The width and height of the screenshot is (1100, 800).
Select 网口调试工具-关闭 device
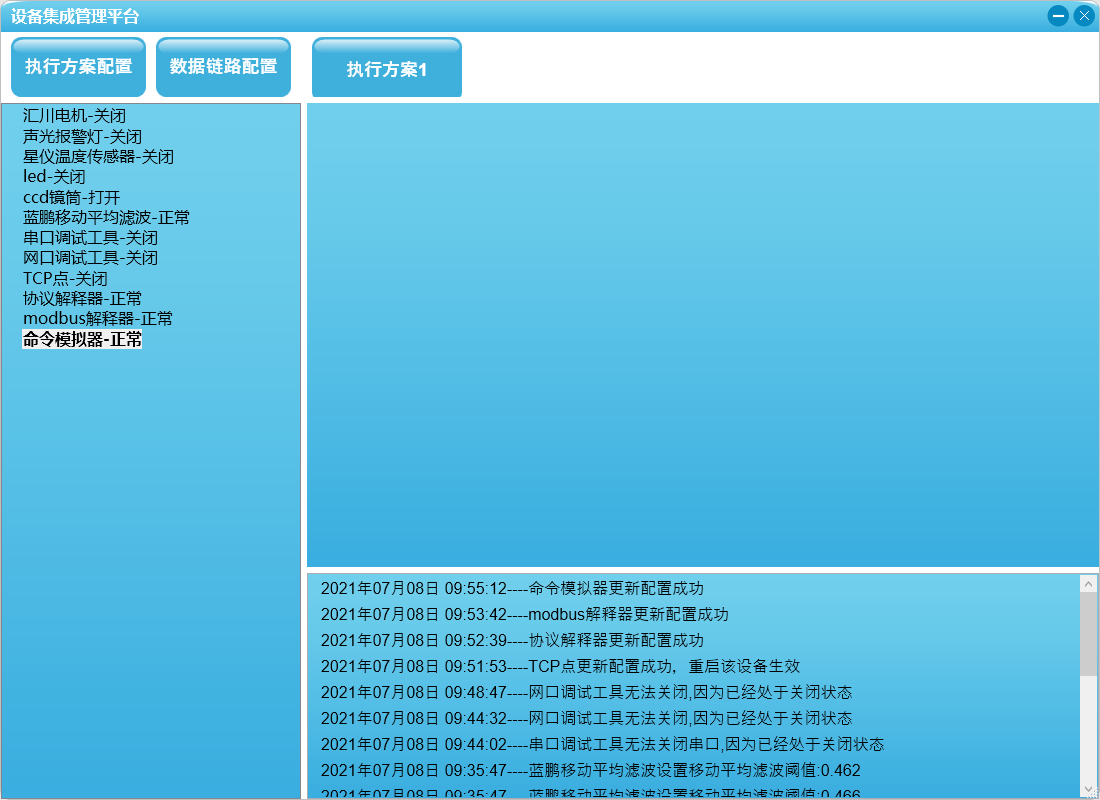pyautogui.click(x=90, y=258)
